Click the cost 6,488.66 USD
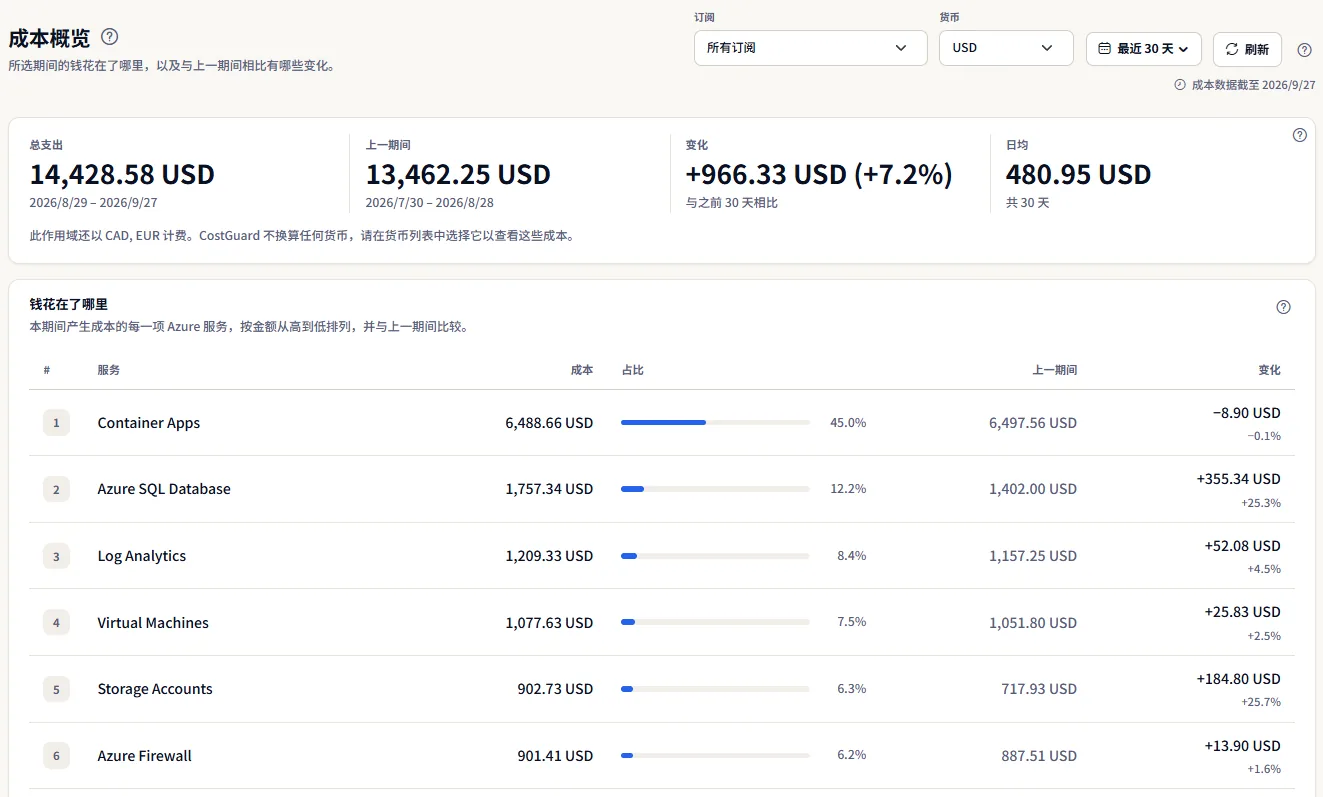The height and width of the screenshot is (797, 1323). coord(549,423)
